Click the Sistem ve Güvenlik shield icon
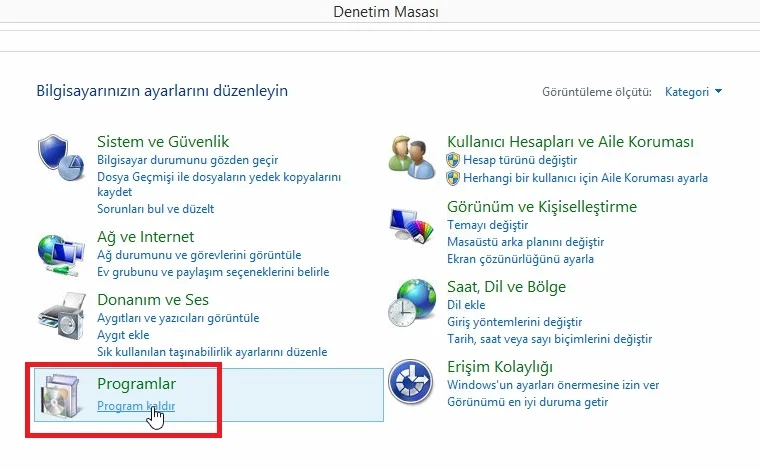The width and height of the screenshot is (760, 469). pyautogui.click(x=62, y=156)
